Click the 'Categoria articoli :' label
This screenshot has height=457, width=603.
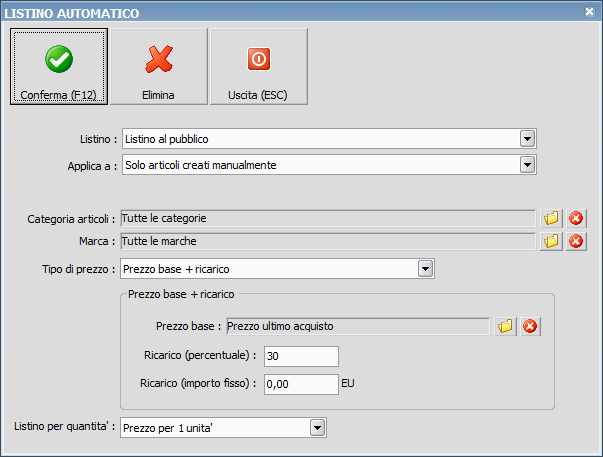click(x=71, y=219)
